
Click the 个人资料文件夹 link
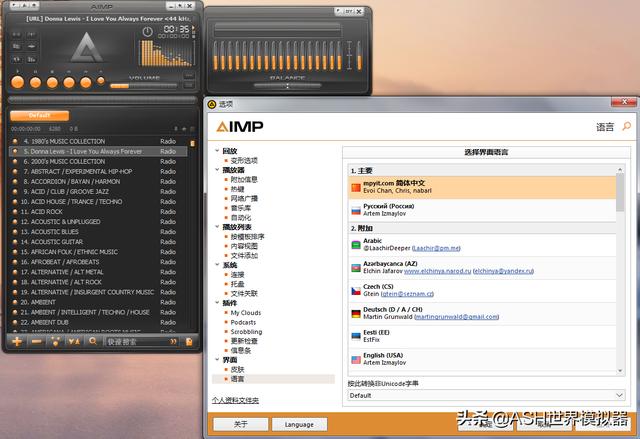tap(235, 400)
